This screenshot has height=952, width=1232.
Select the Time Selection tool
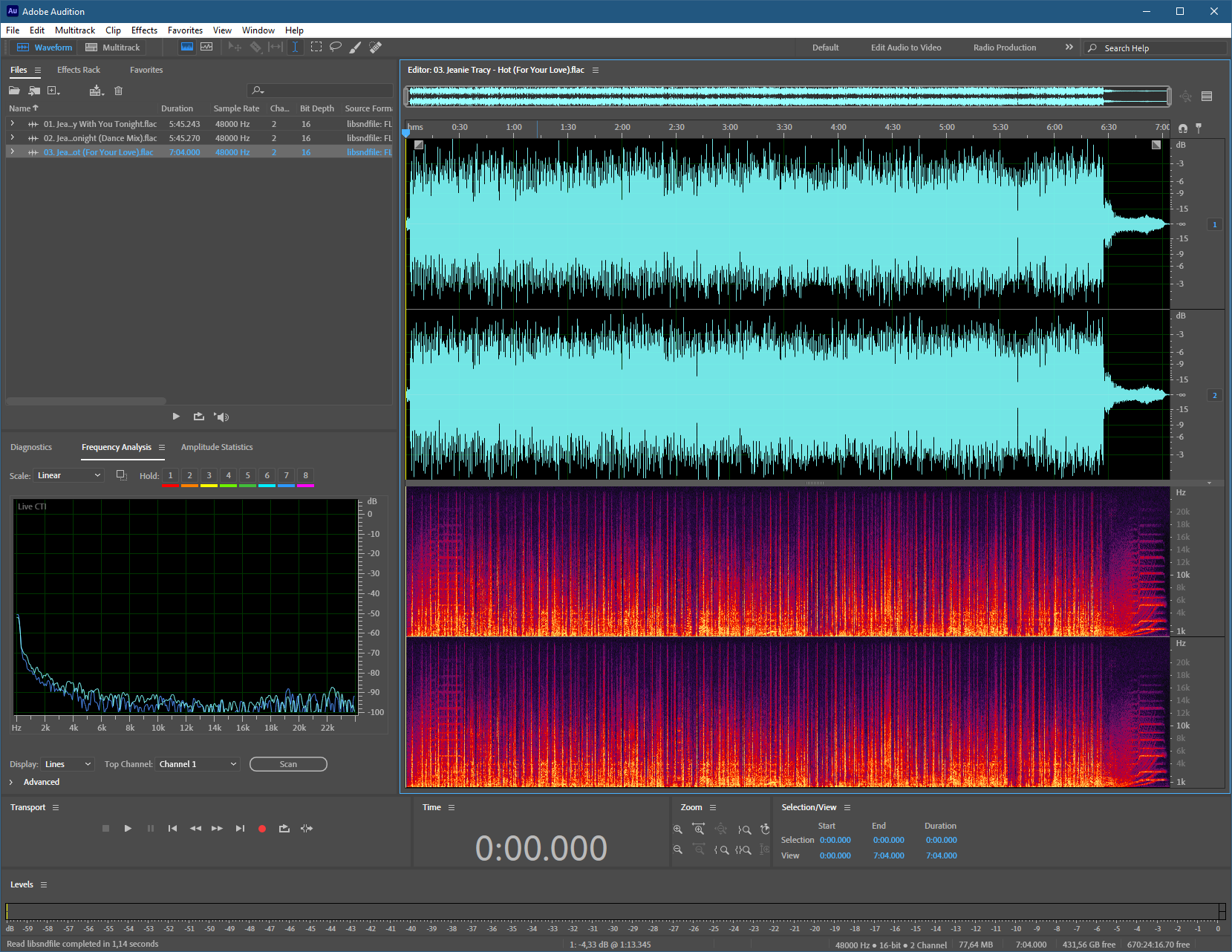(x=295, y=47)
